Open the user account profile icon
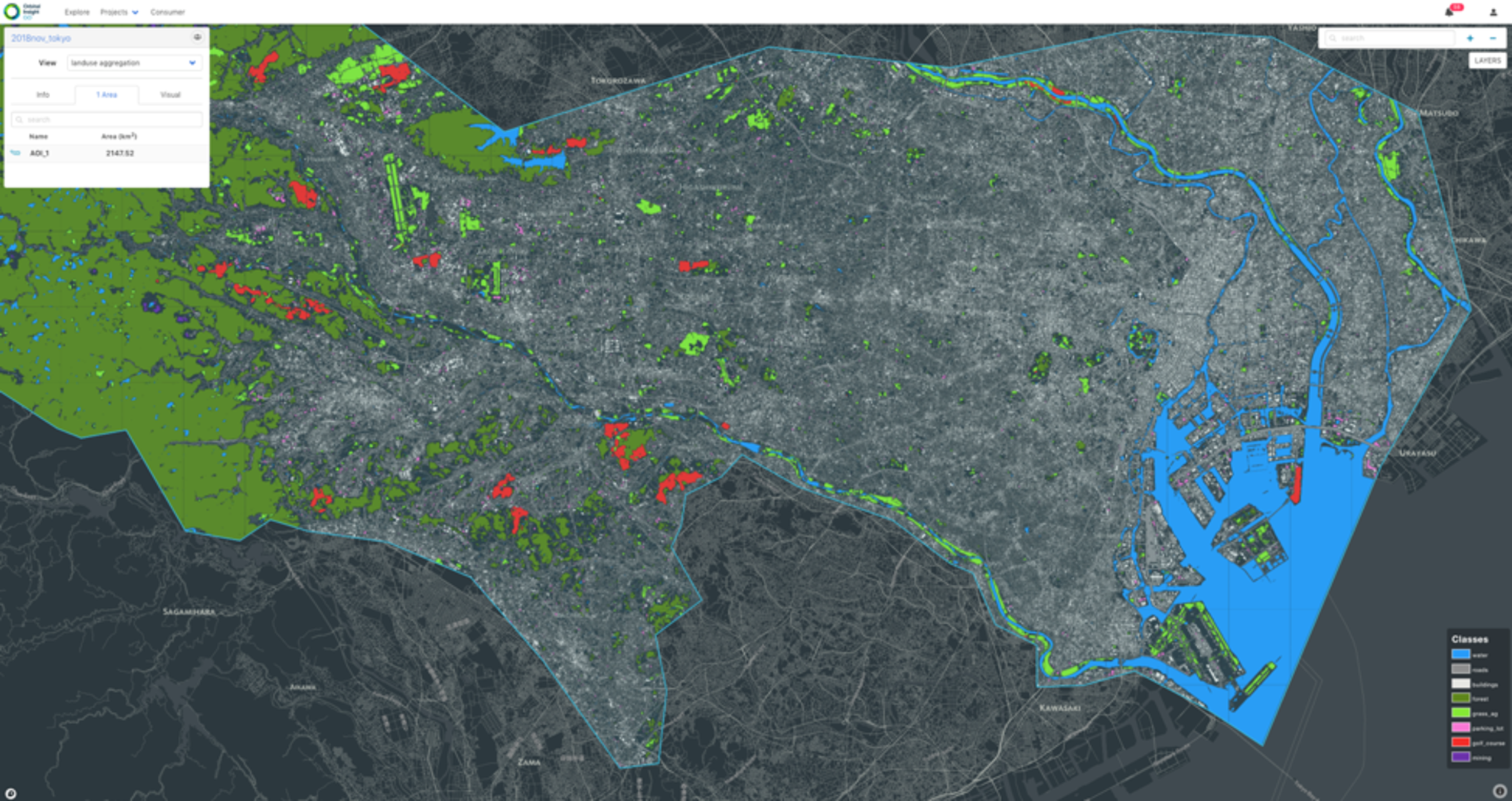The height and width of the screenshot is (801, 1512). (1493, 12)
